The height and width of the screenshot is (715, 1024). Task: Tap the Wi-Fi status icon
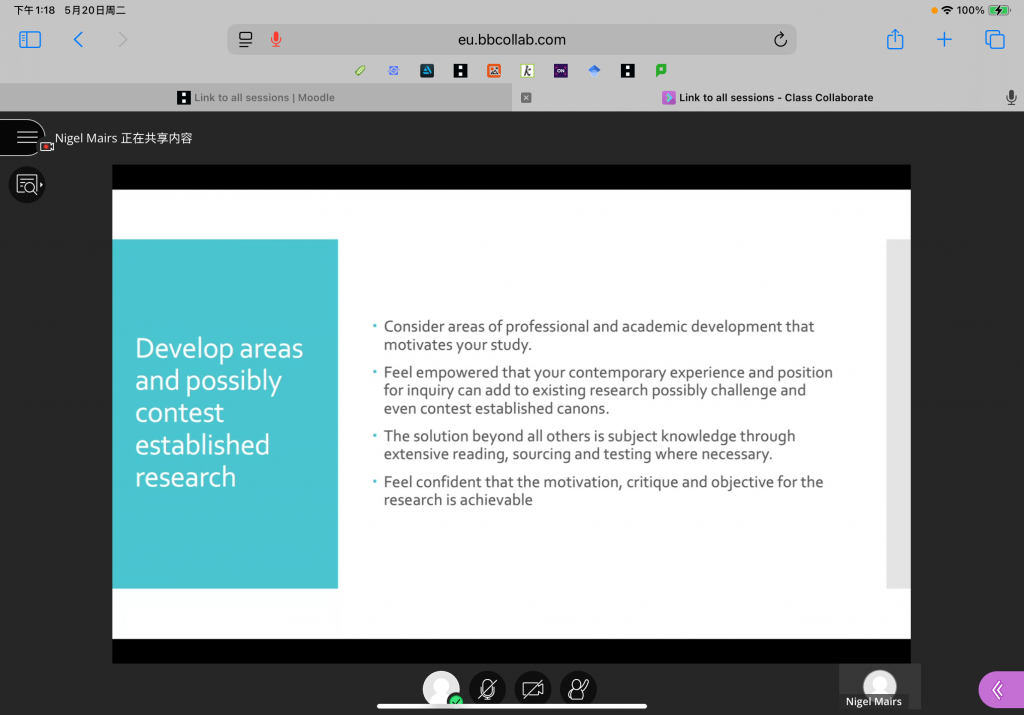(947, 10)
